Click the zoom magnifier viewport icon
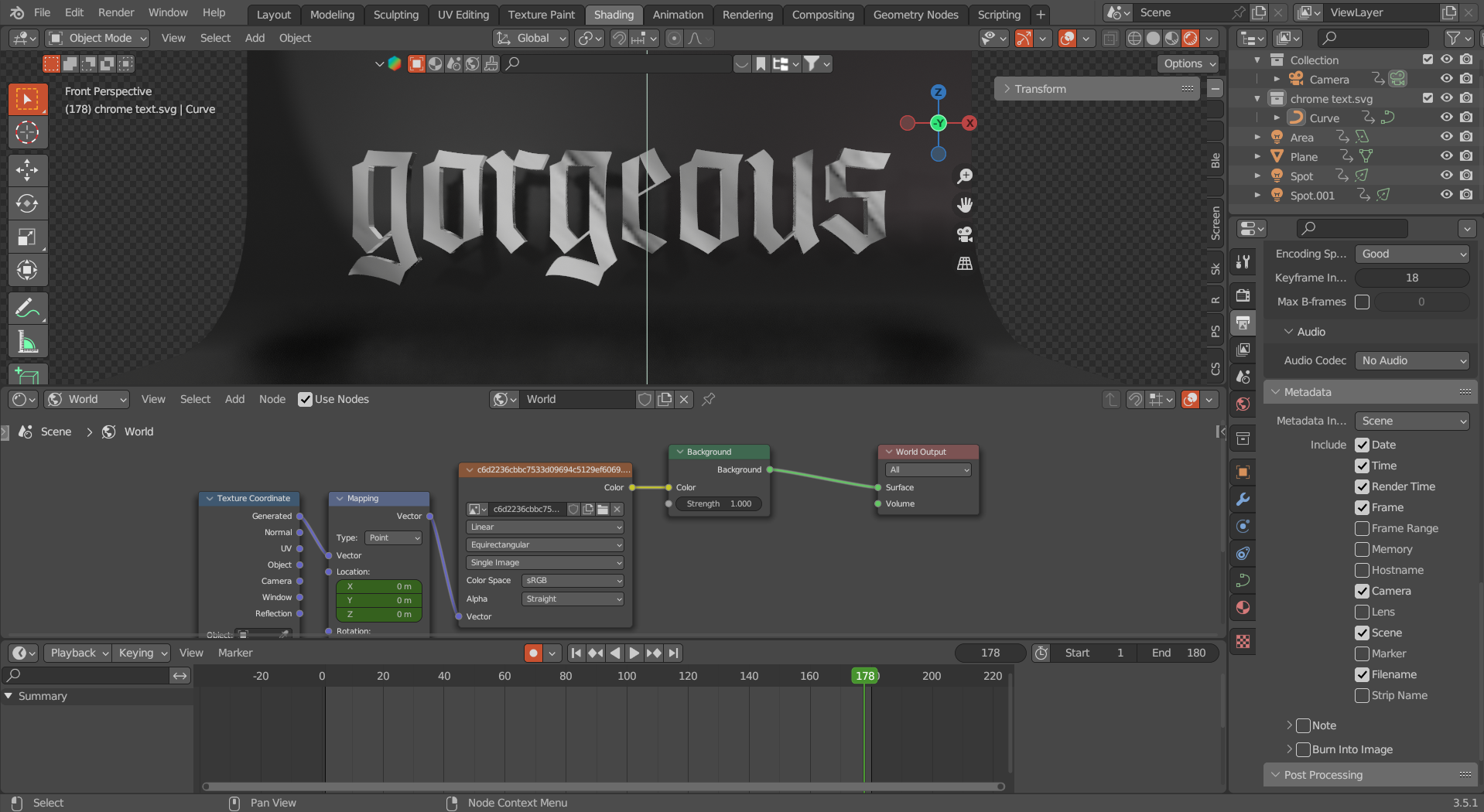The width and height of the screenshot is (1484, 812). [x=964, y=176]
